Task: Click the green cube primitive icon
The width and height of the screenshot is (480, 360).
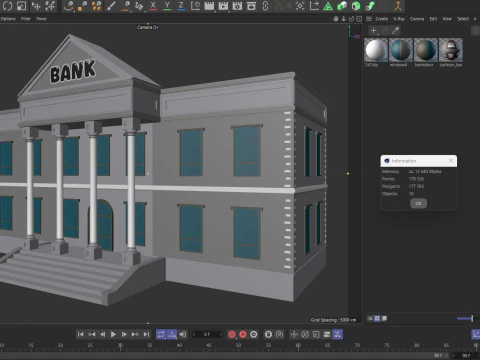Action: pyautogui.click(x=356, y=6)
